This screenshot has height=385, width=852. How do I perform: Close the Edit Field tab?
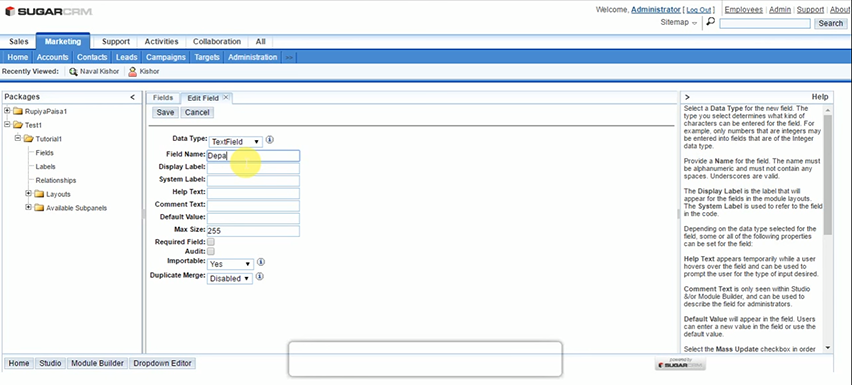coord(225,98)
